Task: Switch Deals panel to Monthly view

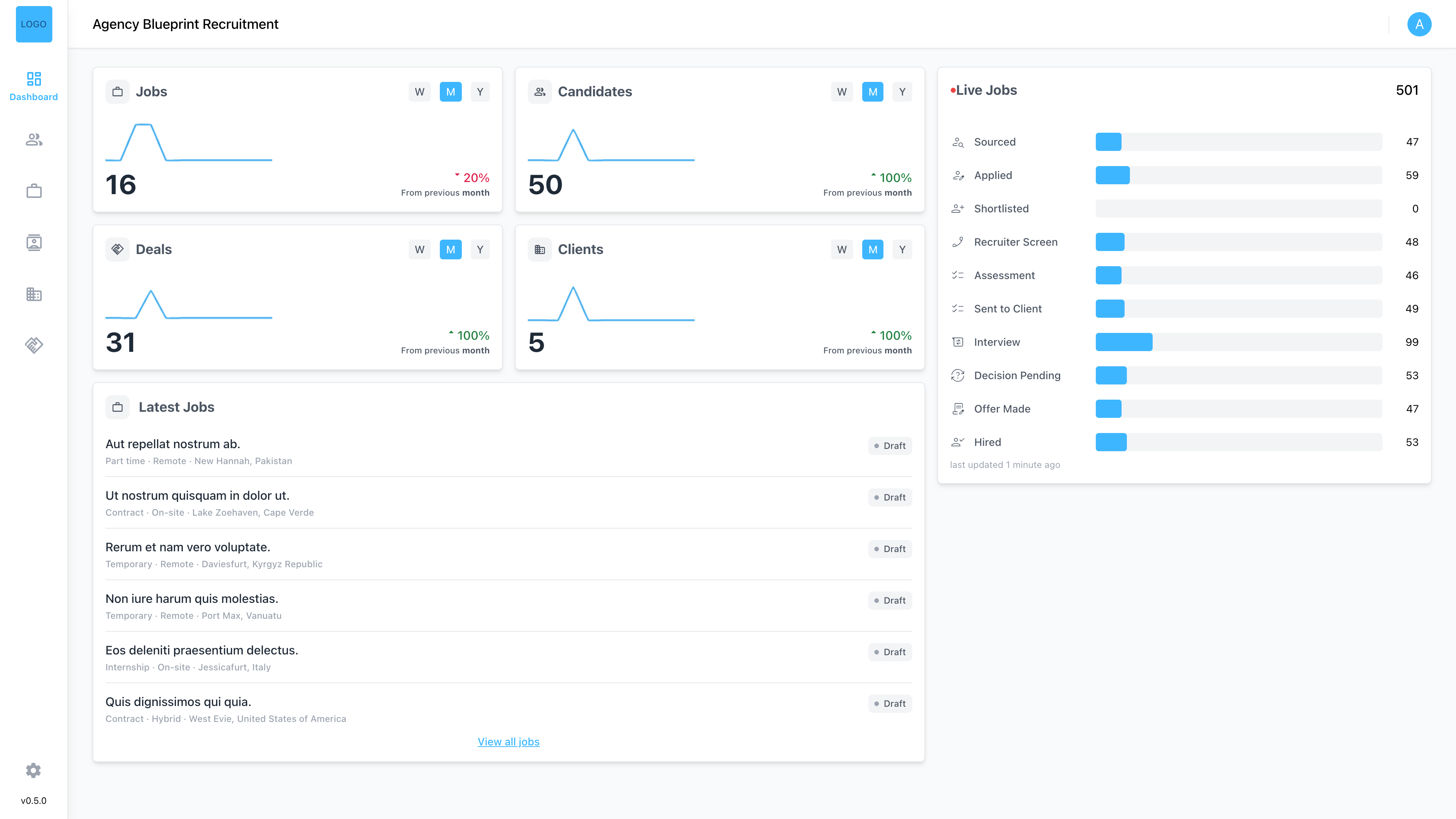Action: 450,249
